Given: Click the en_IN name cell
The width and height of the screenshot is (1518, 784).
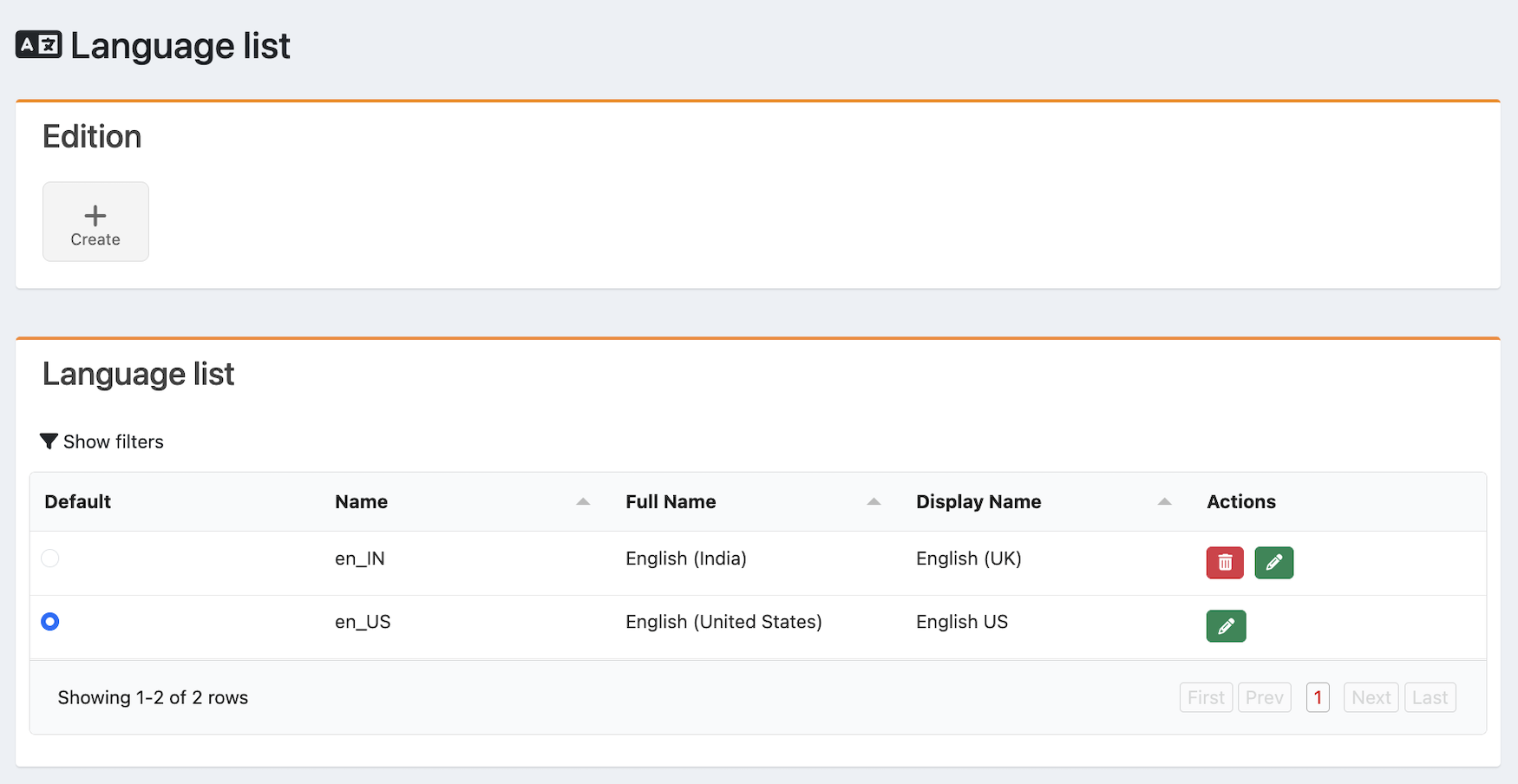Looking at the screenshot, I should point(360,559).
